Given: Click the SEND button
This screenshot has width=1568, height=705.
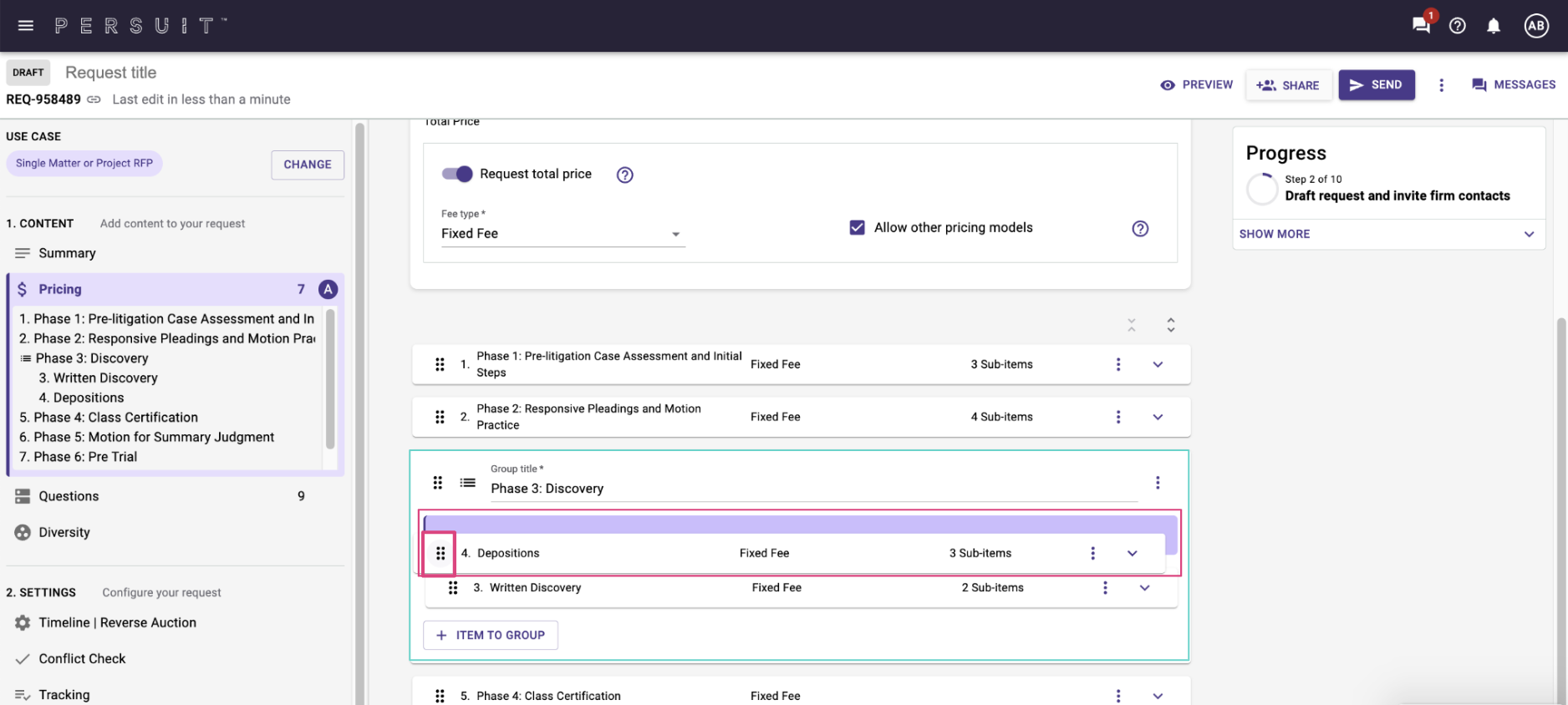Looking at the screenshot, I should point(1377,85).
